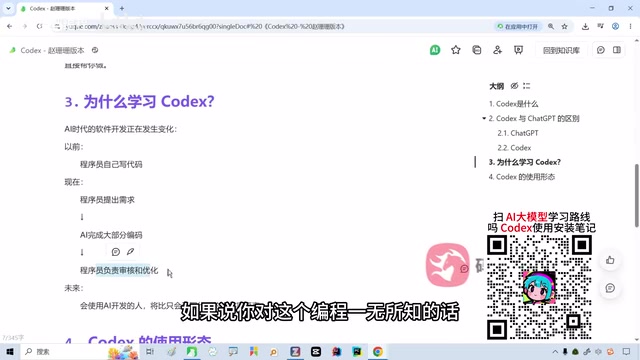The height and width of the screenshot is (360, 640).
Task: Click the outline list-settings icon beside 大纲
Action: point(527,86)
